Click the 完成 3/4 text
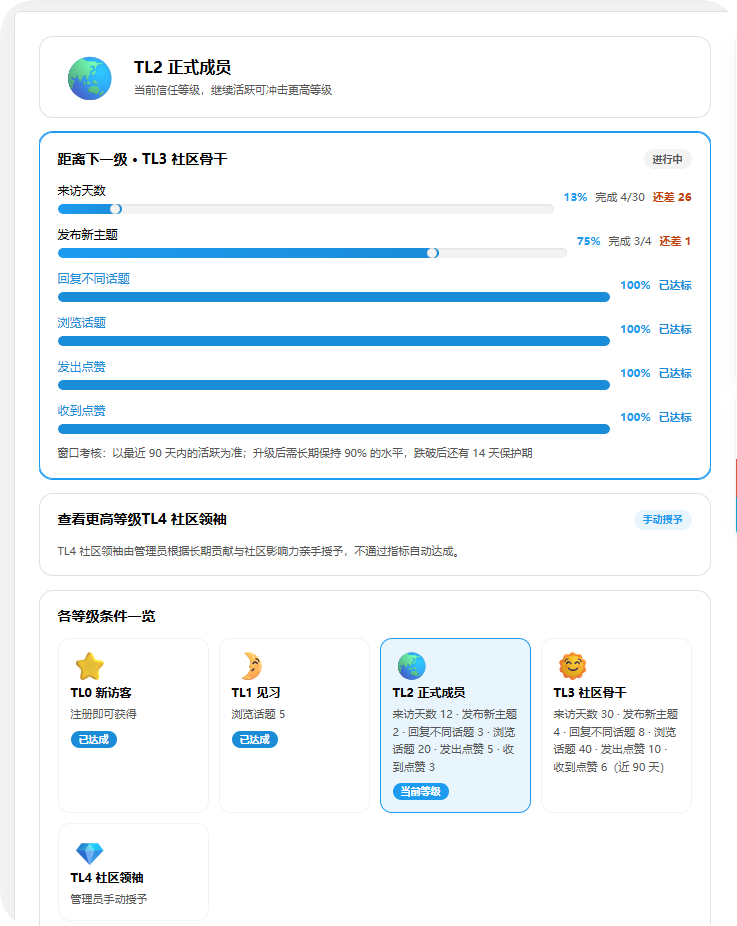Screen dimensions: 737x926 coord(630,241)
